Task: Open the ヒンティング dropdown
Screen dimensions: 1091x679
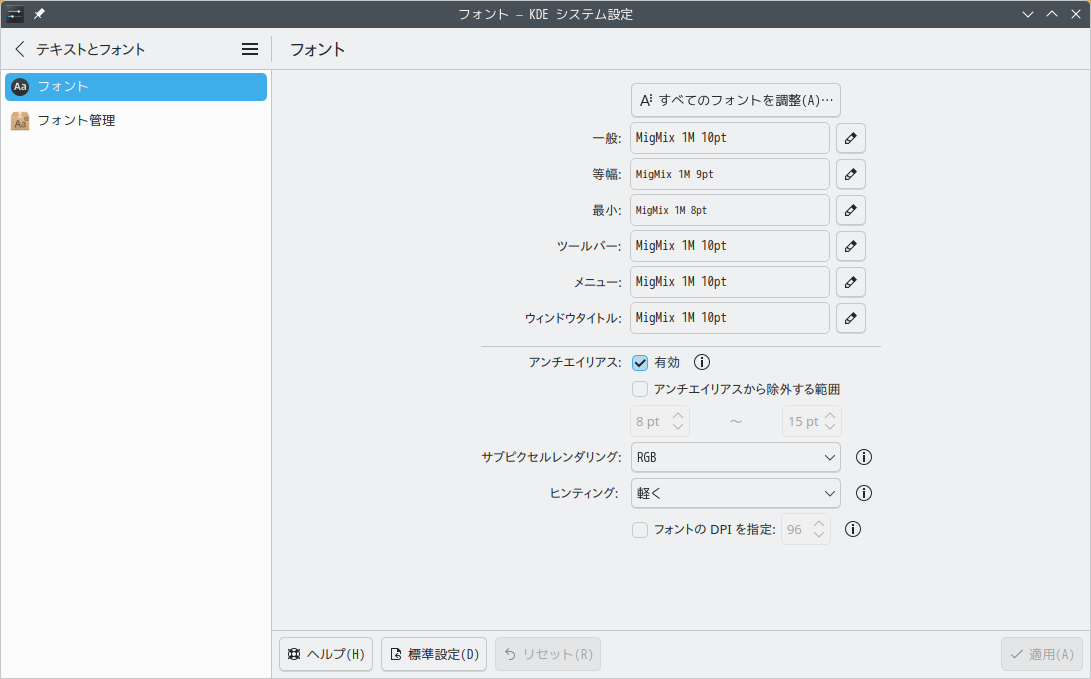Action: tap(736, 493)
